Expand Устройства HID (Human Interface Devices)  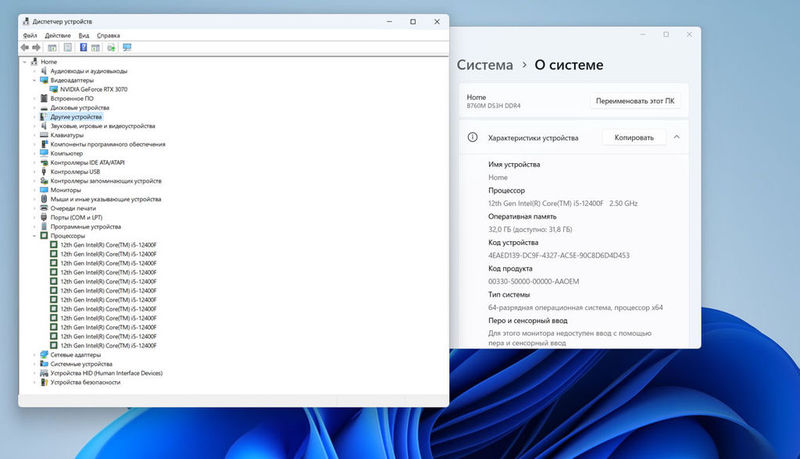(34, 373)
